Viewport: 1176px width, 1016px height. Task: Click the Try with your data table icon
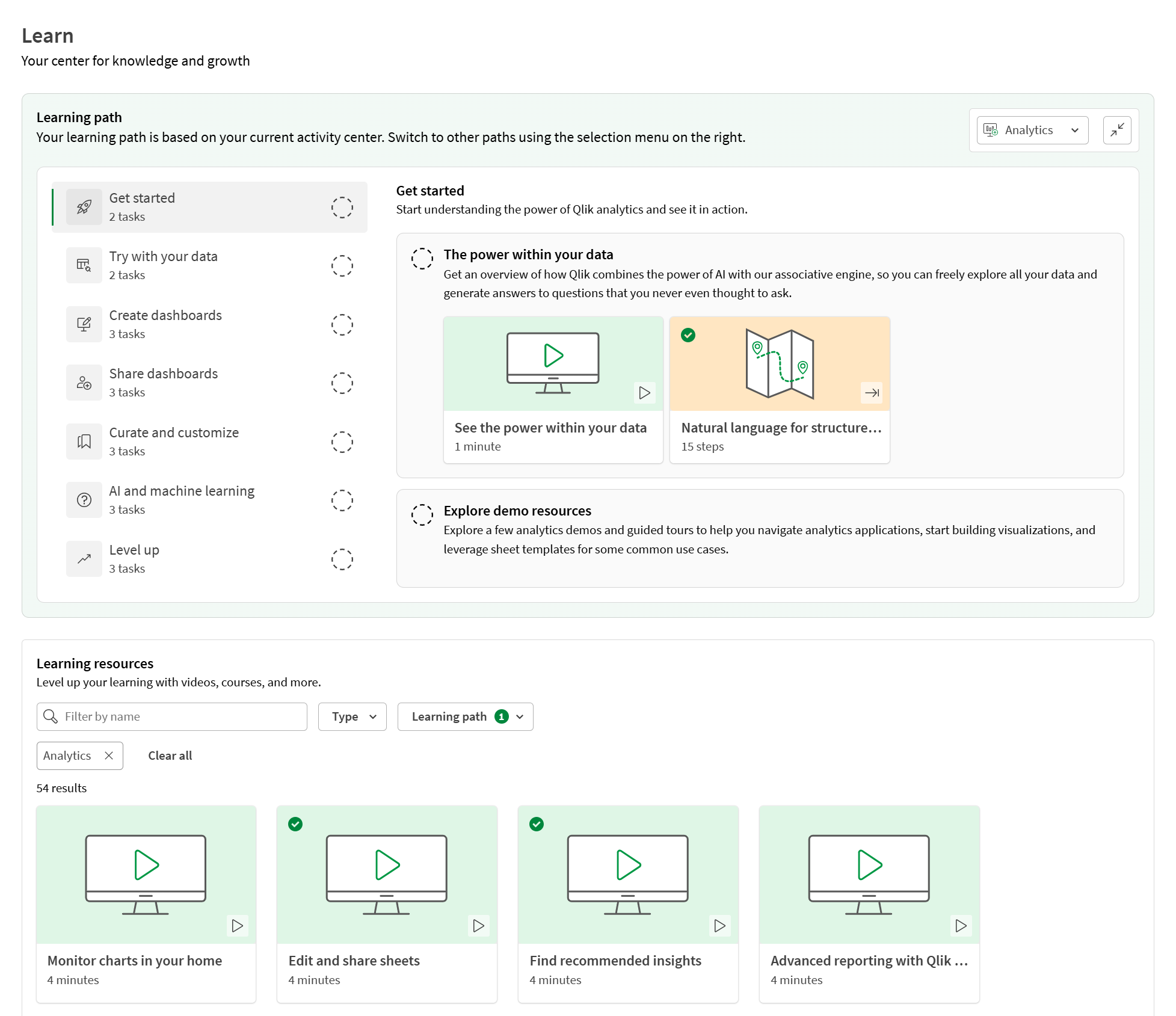point(84,265)
